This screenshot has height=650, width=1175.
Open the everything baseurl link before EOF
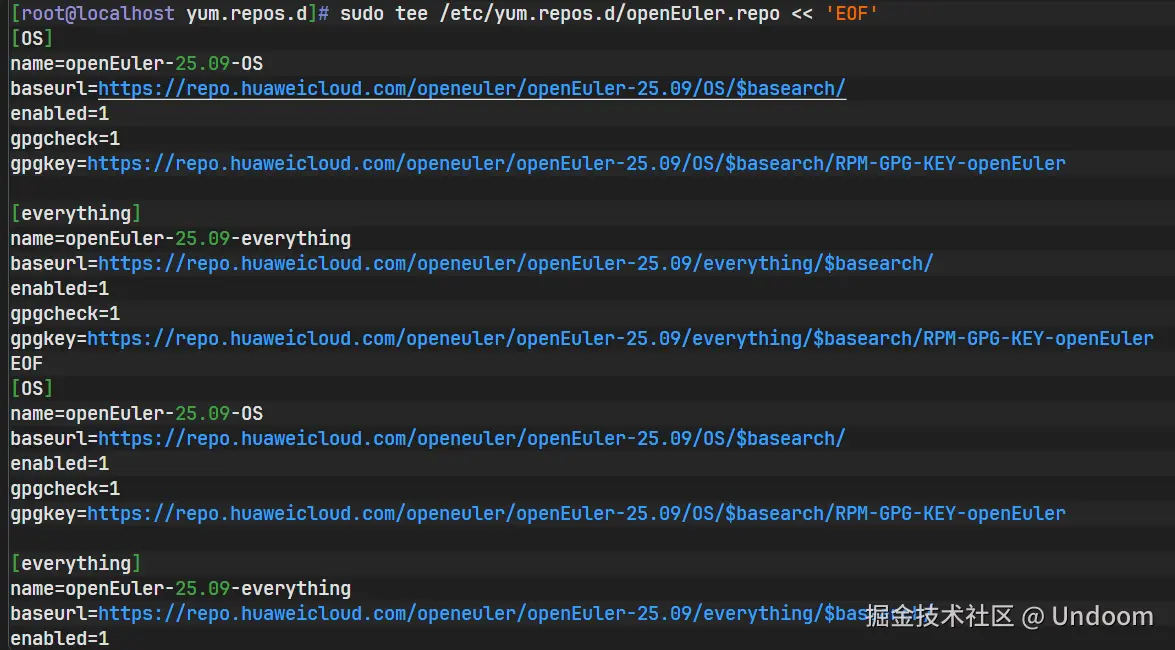pos(516,263)
